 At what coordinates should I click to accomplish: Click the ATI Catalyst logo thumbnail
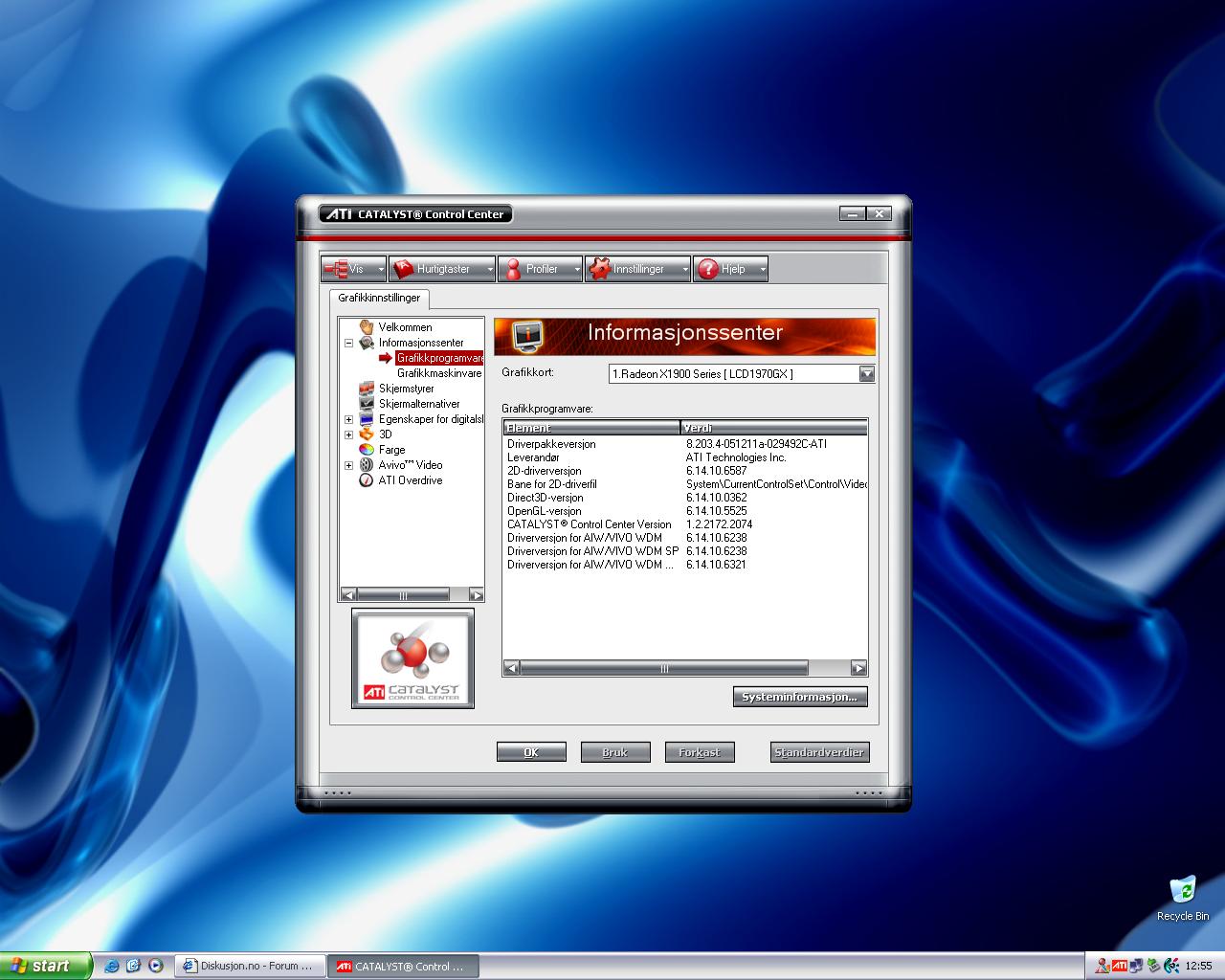click(412, 658)
